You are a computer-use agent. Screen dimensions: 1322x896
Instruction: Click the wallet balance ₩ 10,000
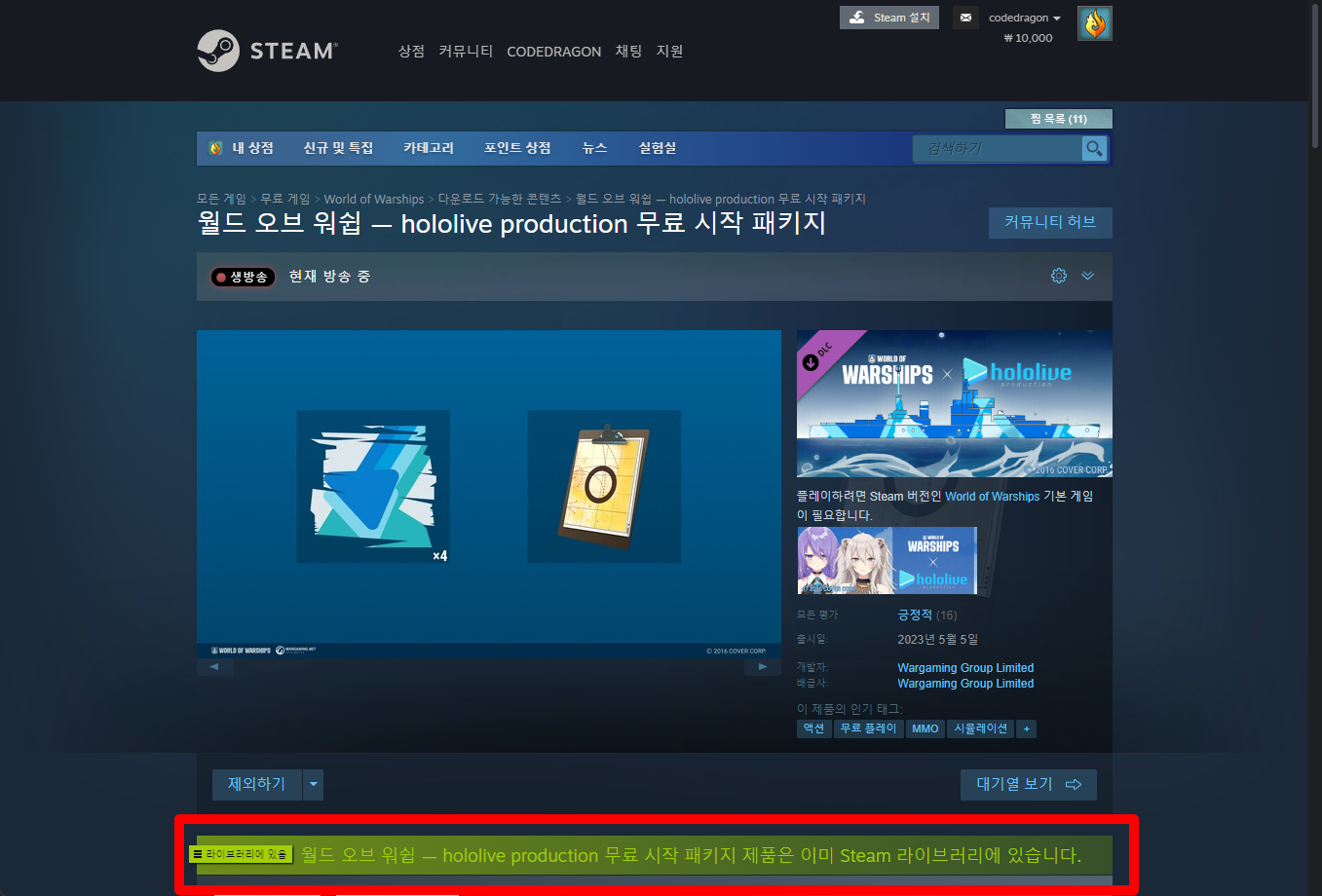(x=1028, y=38)
